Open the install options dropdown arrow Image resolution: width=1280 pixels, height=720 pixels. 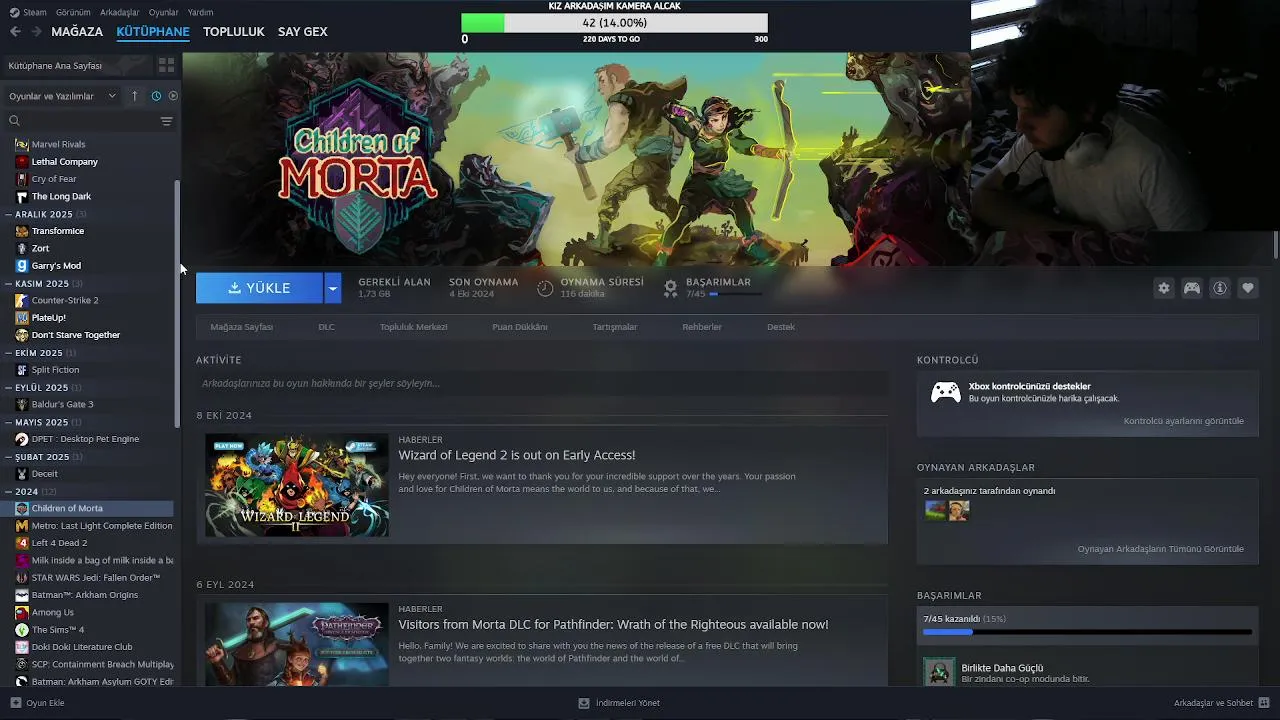pyautogui.click(x=332, y=288)
